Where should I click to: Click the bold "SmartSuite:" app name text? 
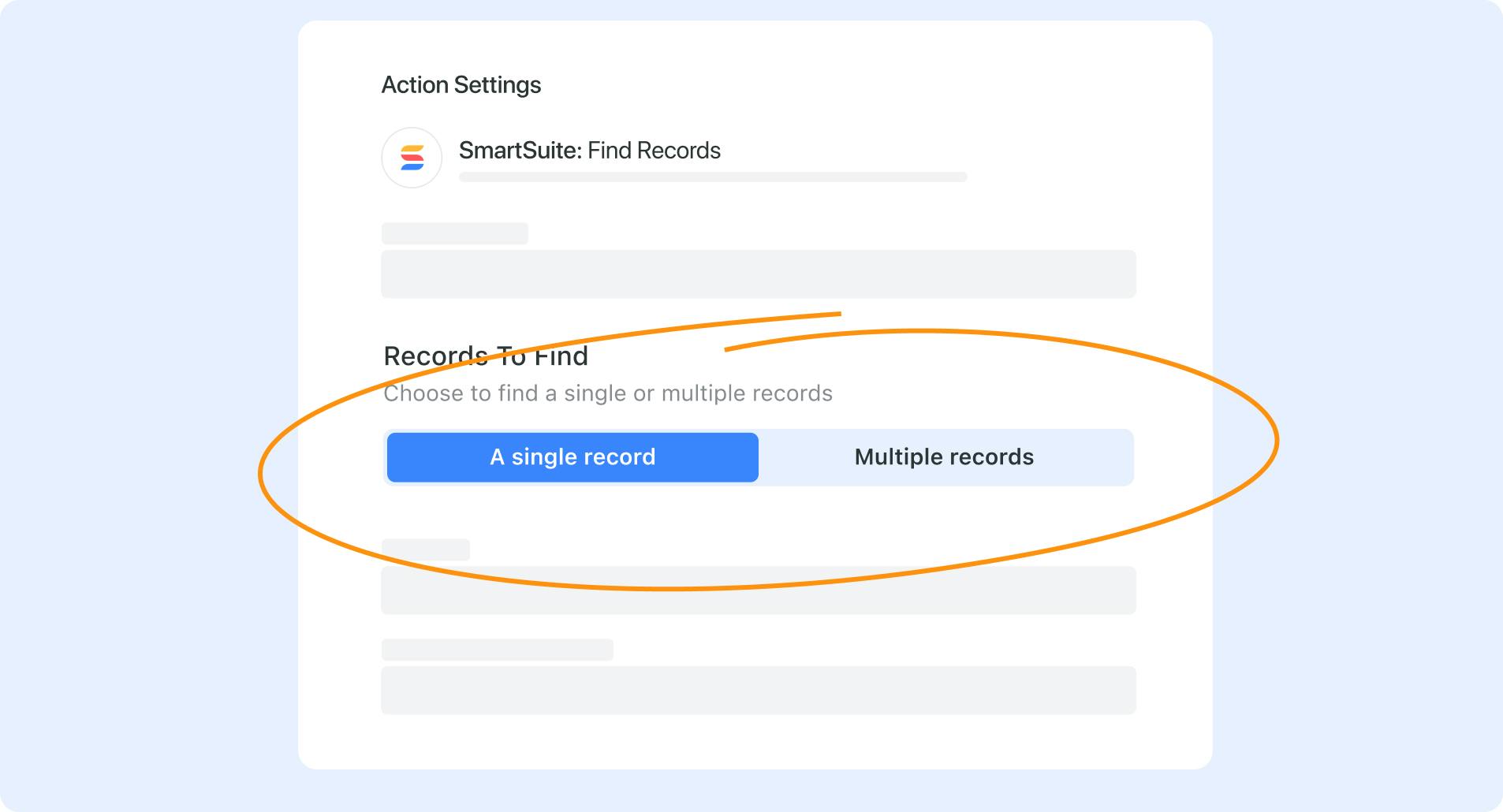pos(520,151)
